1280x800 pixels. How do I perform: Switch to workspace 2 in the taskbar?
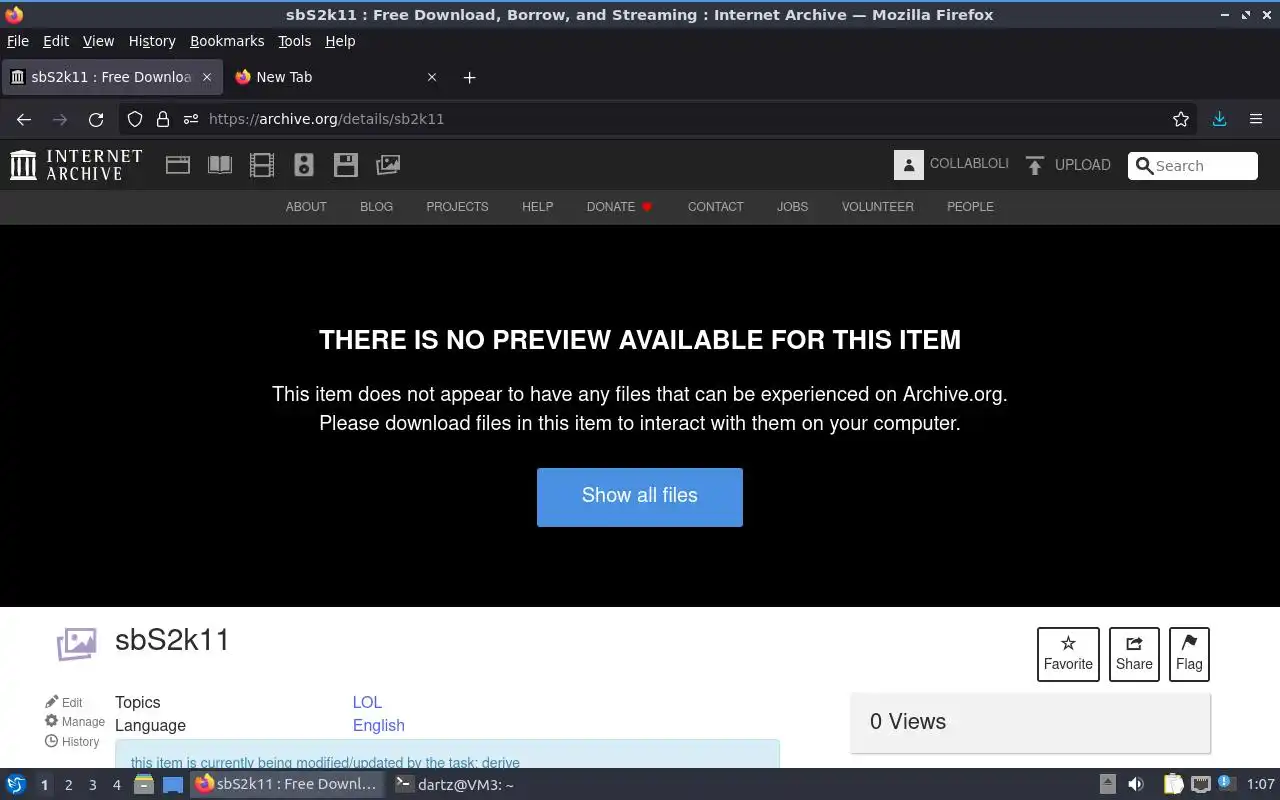pyautogui.click(x=68, y=785)
